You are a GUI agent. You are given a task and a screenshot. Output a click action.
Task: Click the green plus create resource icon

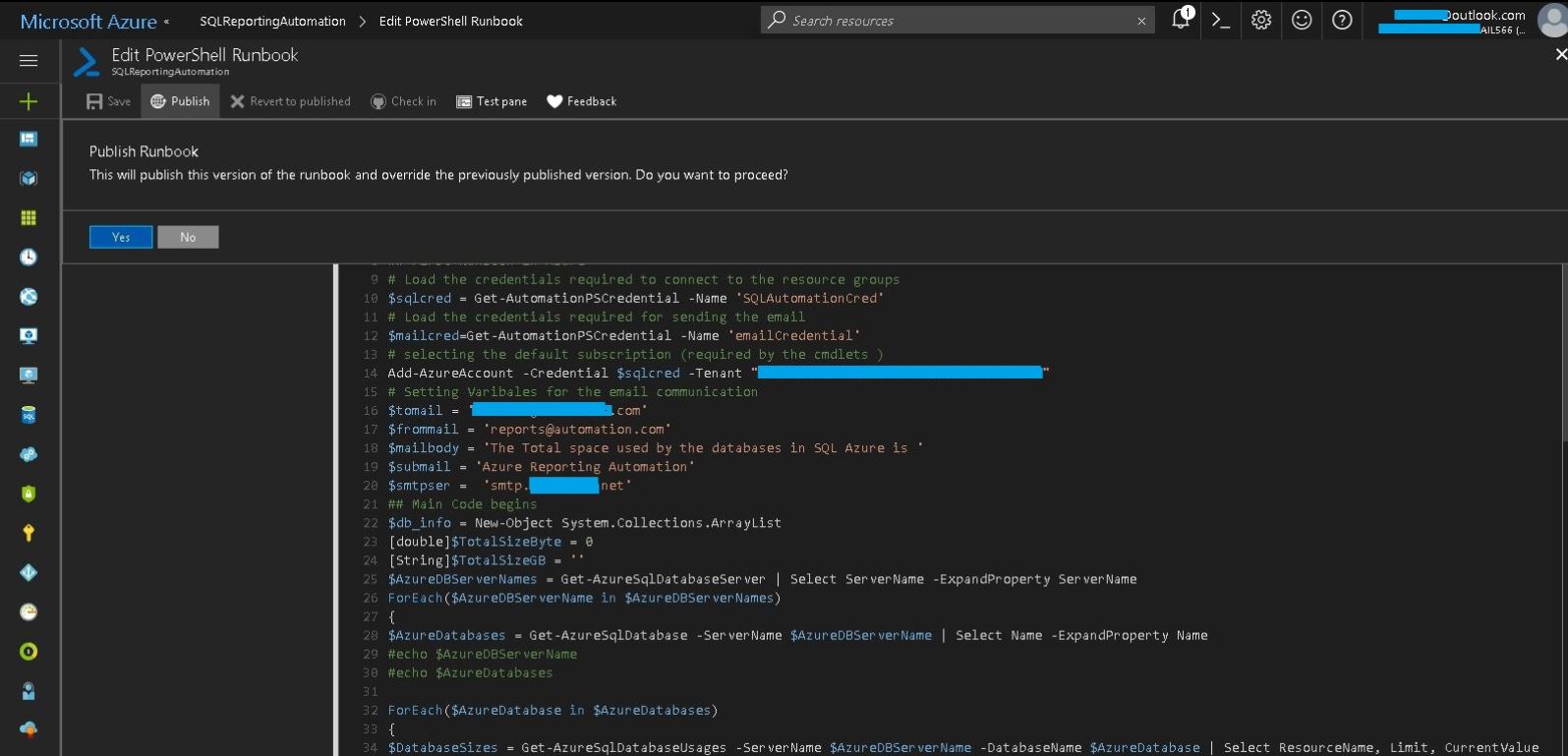click(29, 101)
